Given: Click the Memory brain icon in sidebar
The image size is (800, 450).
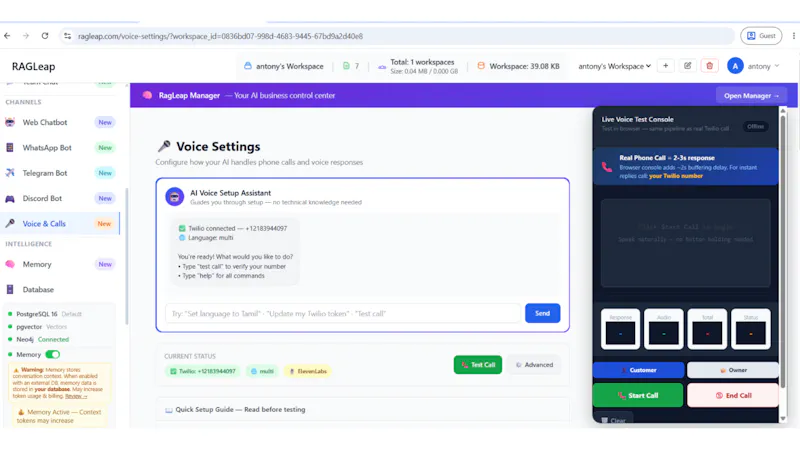Looking at the screenshot, I should (10, 264).
